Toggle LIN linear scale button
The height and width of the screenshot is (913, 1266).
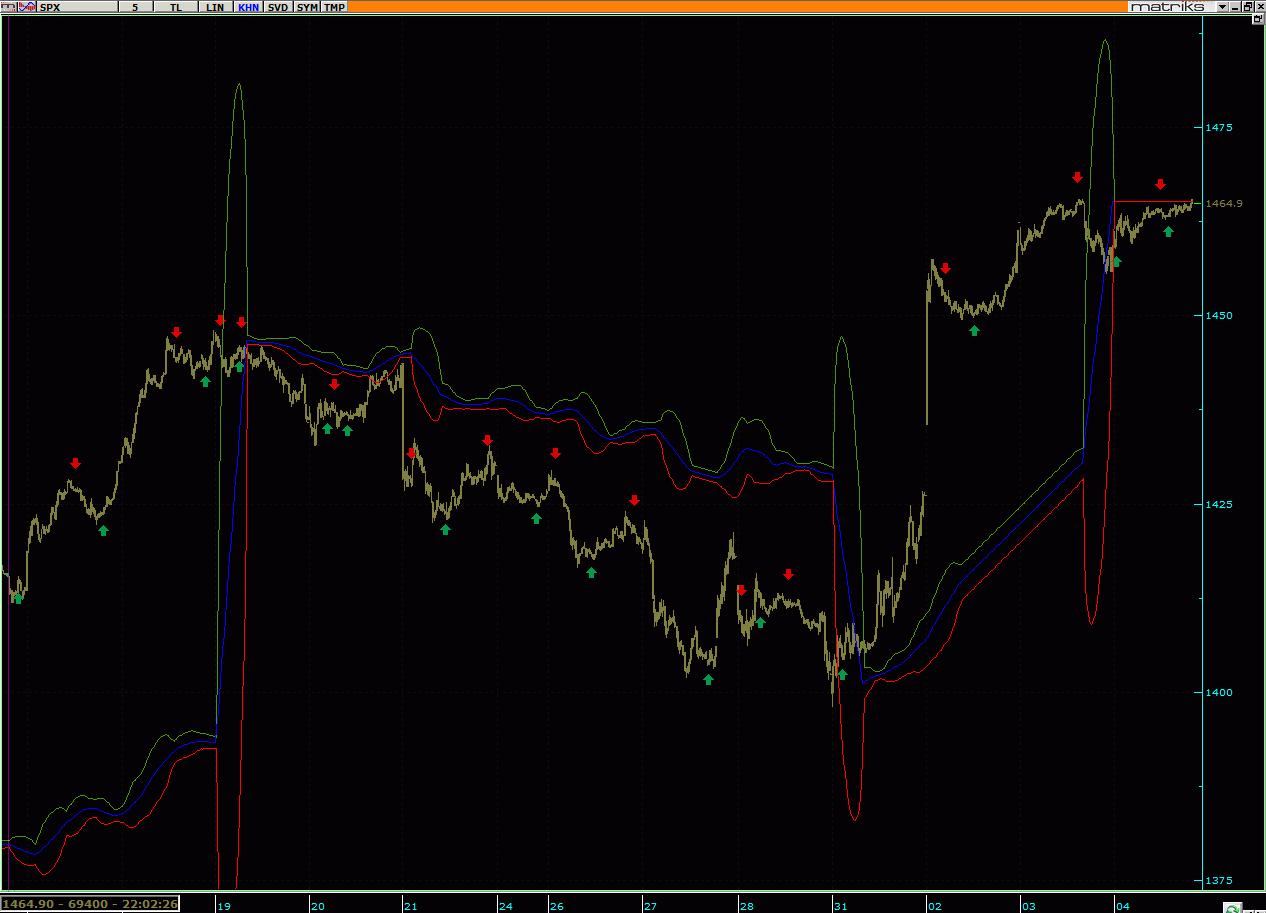[x=215, y=6]
